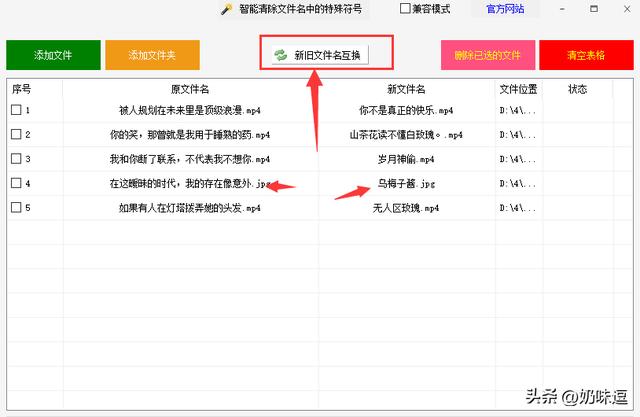640x417 pixels.
Task: Check the row 3 checkbox
Action: point(16,159)
